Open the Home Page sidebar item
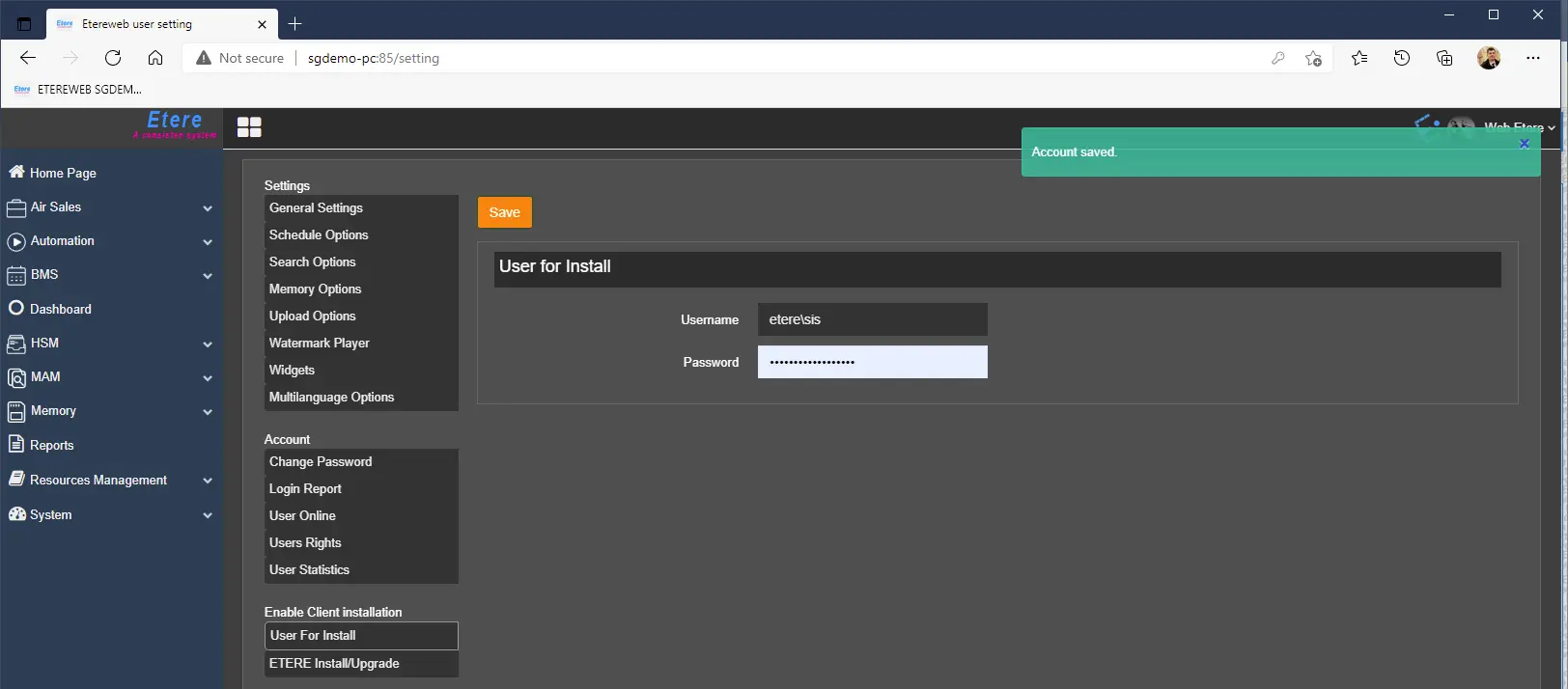The height and width of the screenshot is (689, 1568). pyautogui.click(x=63, y=173)
